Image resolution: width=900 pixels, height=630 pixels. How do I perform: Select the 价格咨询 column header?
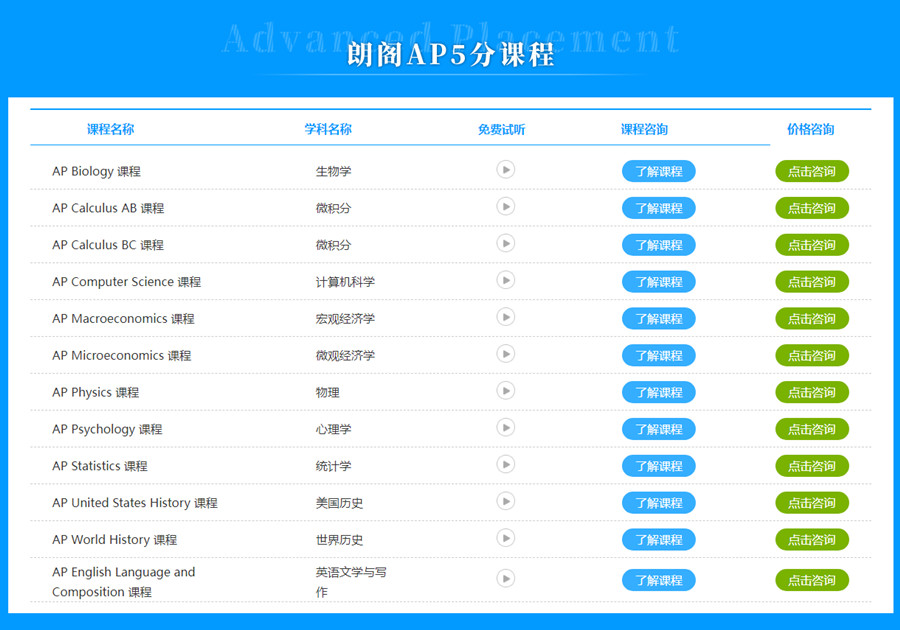tap(810, 129)
